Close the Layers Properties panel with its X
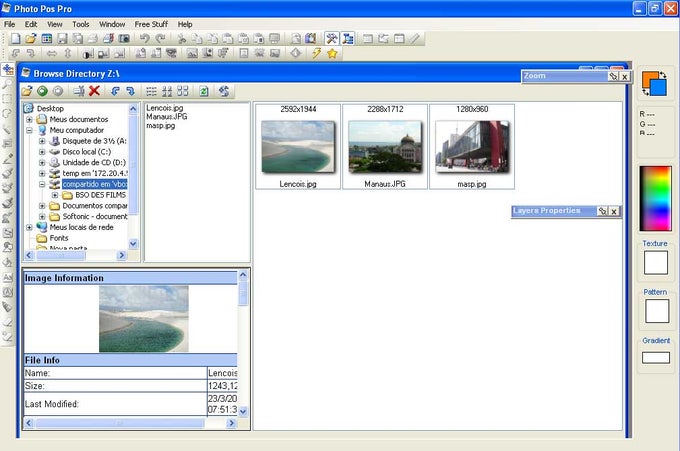The image size is (680, 451). [x=614, y=211]
